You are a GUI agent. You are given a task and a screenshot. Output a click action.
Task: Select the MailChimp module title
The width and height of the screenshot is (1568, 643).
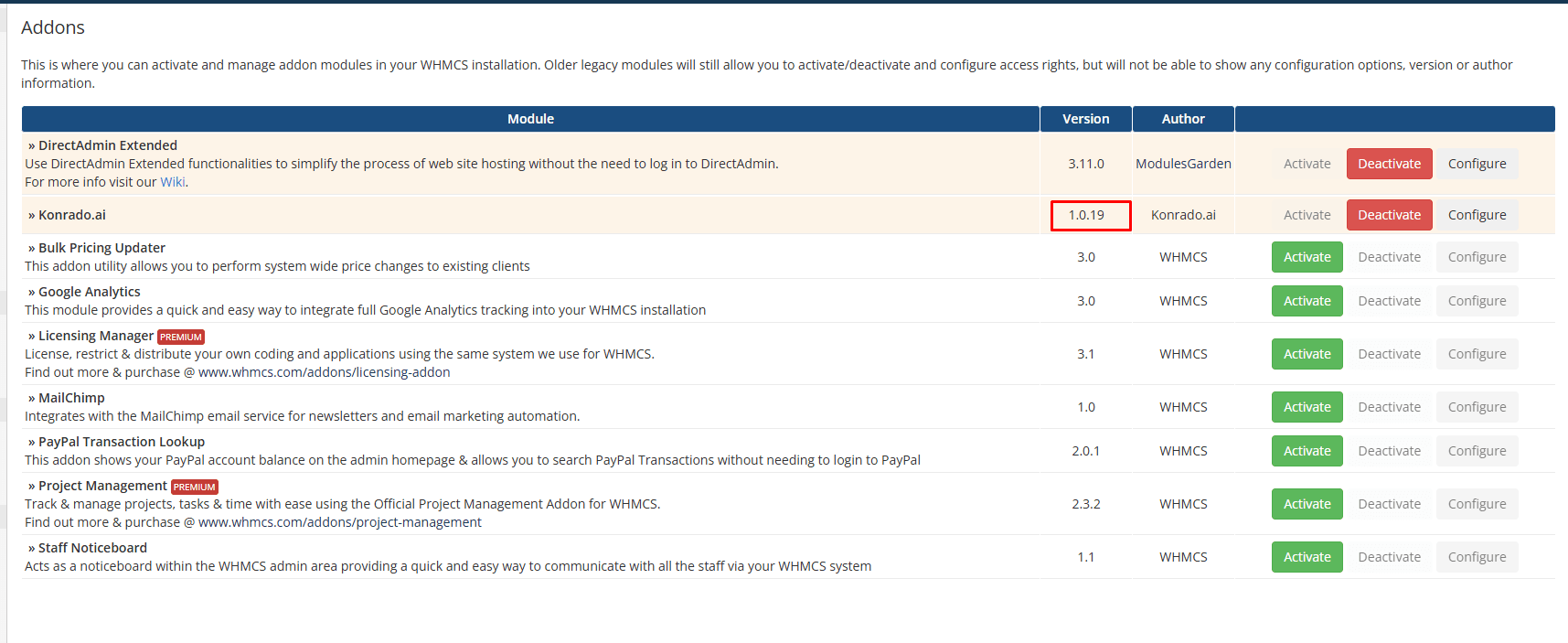pyautogui.click(x=71, y=398)
